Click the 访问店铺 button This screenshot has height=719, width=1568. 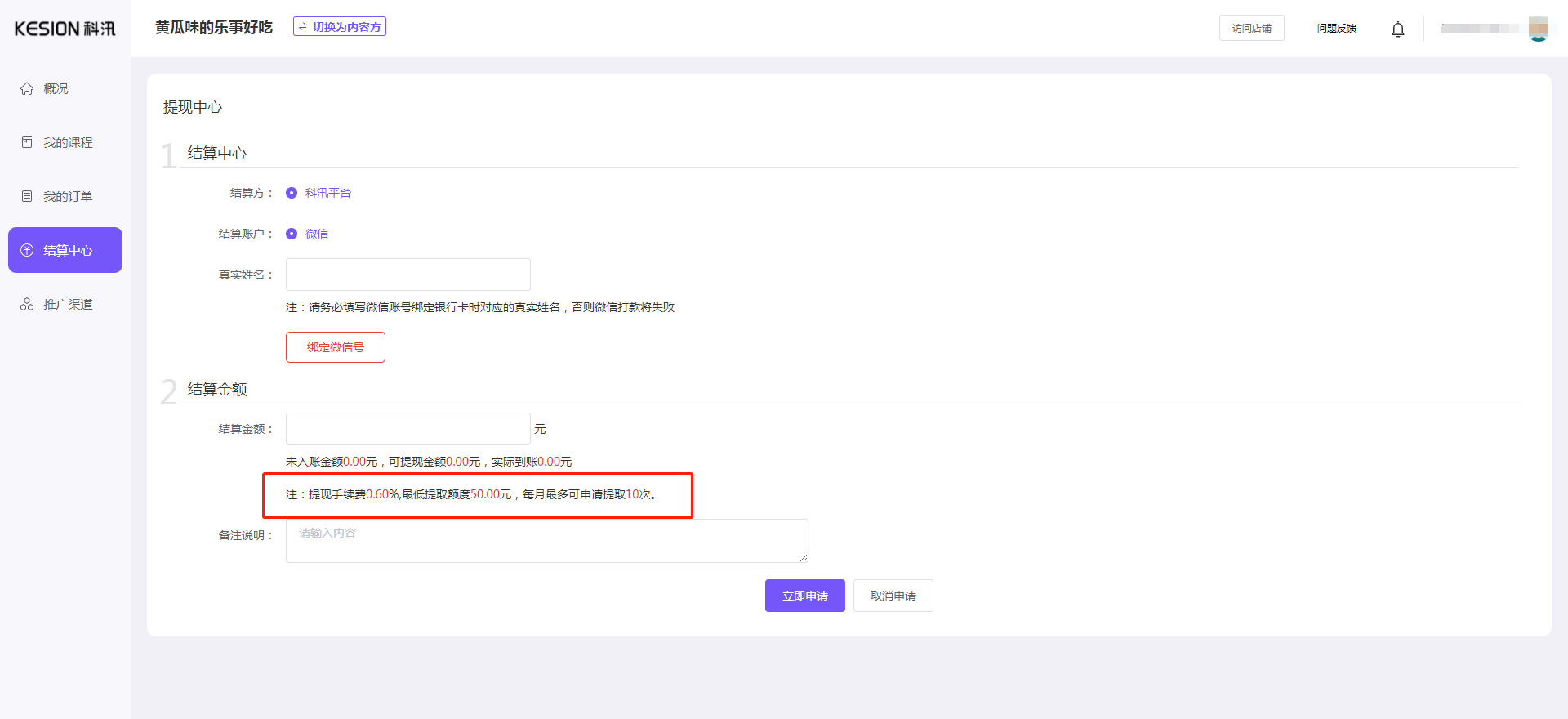point(1251,28)
